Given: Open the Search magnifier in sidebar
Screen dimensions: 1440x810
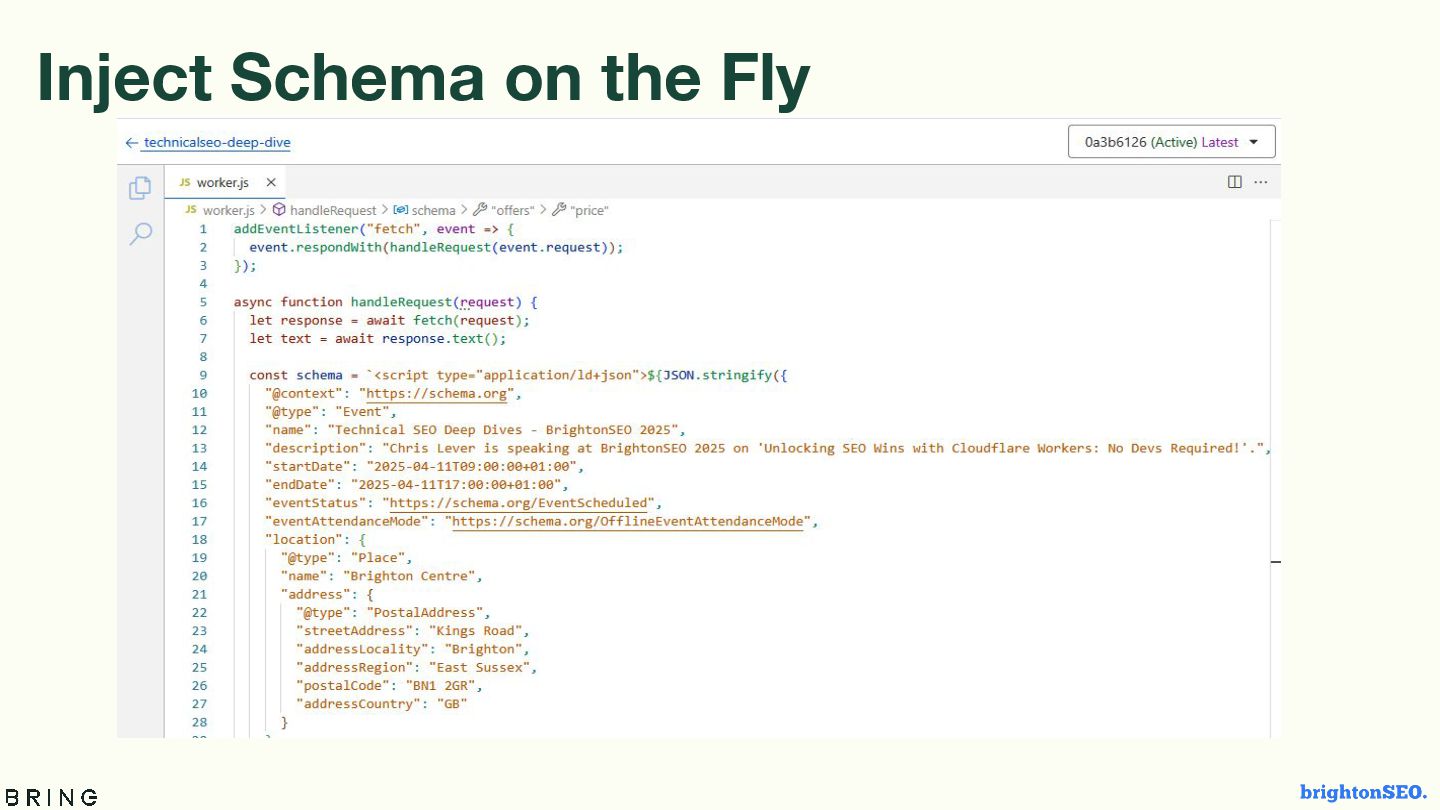Looking at the screenshot, I should pos(141,234).
